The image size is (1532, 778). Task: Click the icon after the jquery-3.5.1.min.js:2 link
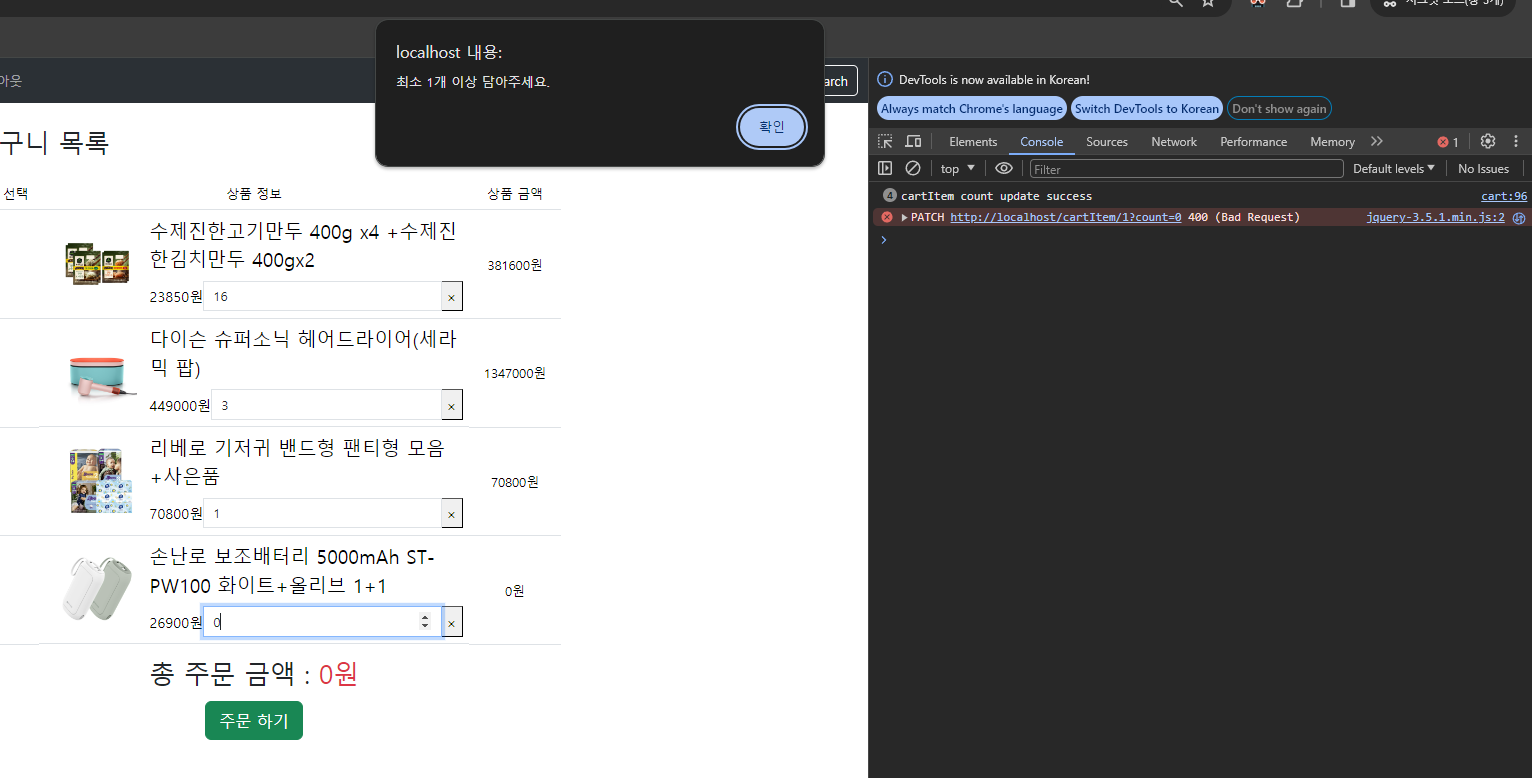1518,217
